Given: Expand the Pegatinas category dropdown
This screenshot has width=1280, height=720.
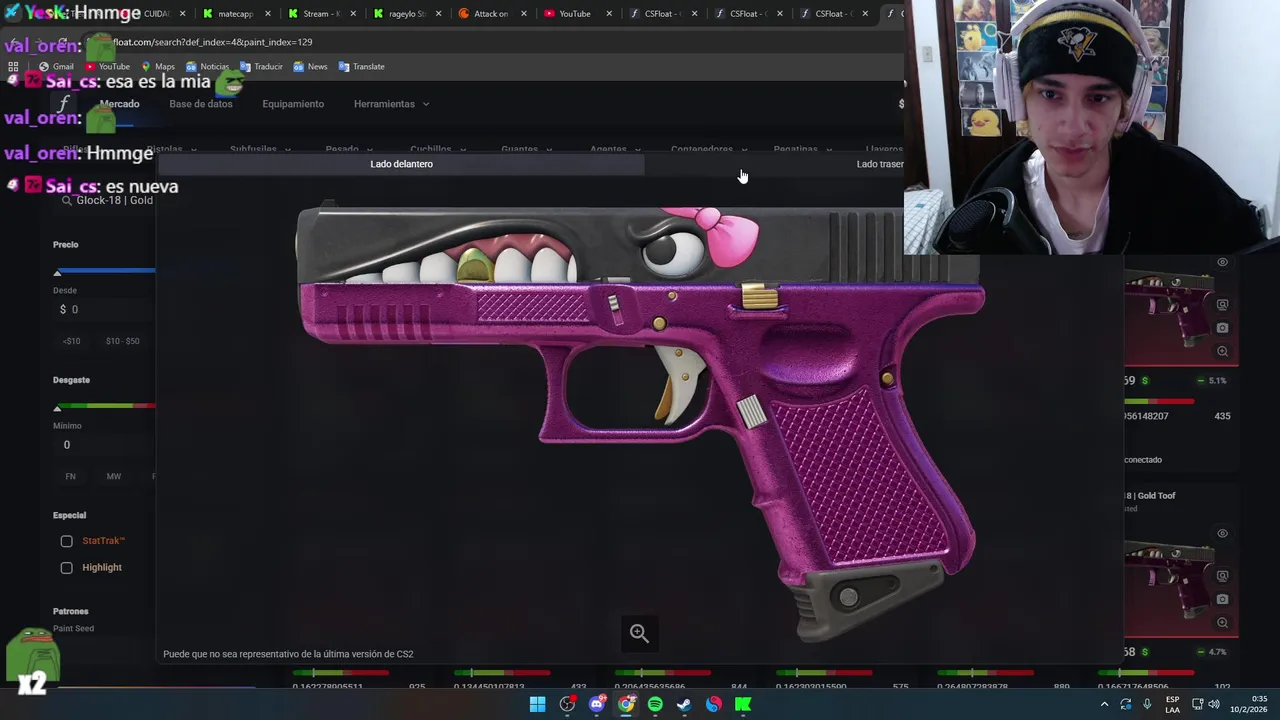Looking at the screenshot, I should (802, 149).
